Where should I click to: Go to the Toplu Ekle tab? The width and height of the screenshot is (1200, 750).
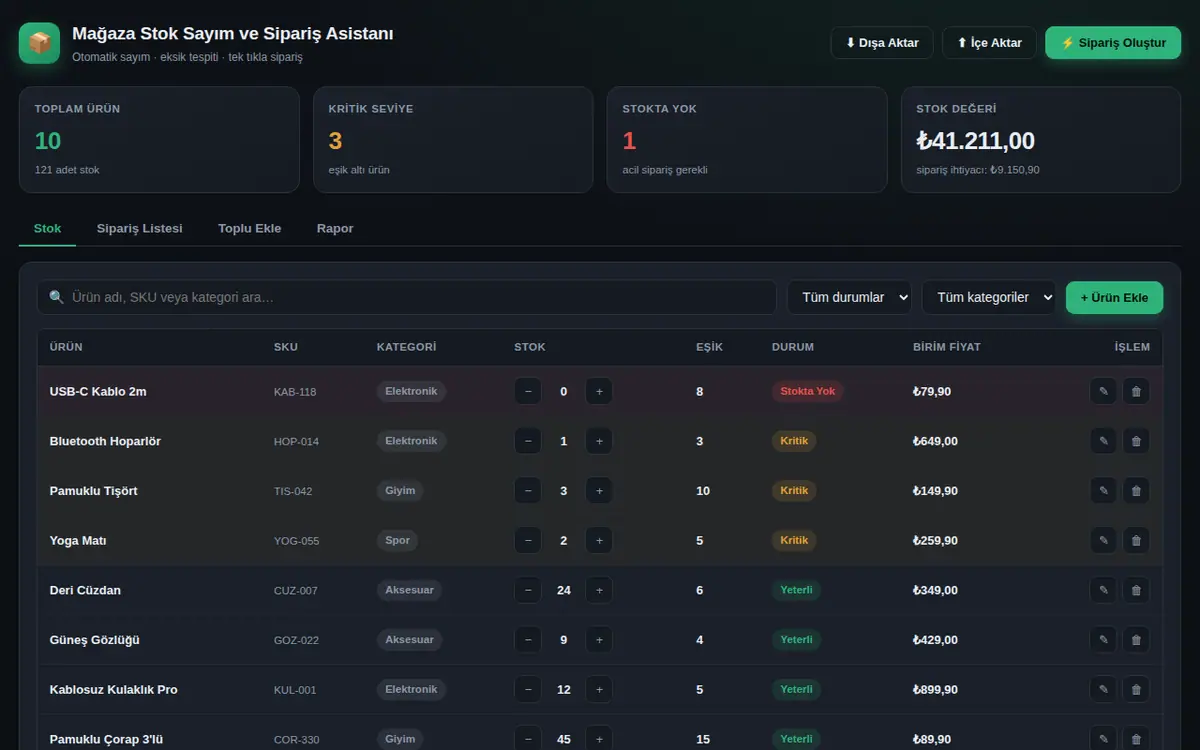coord(250,228)
